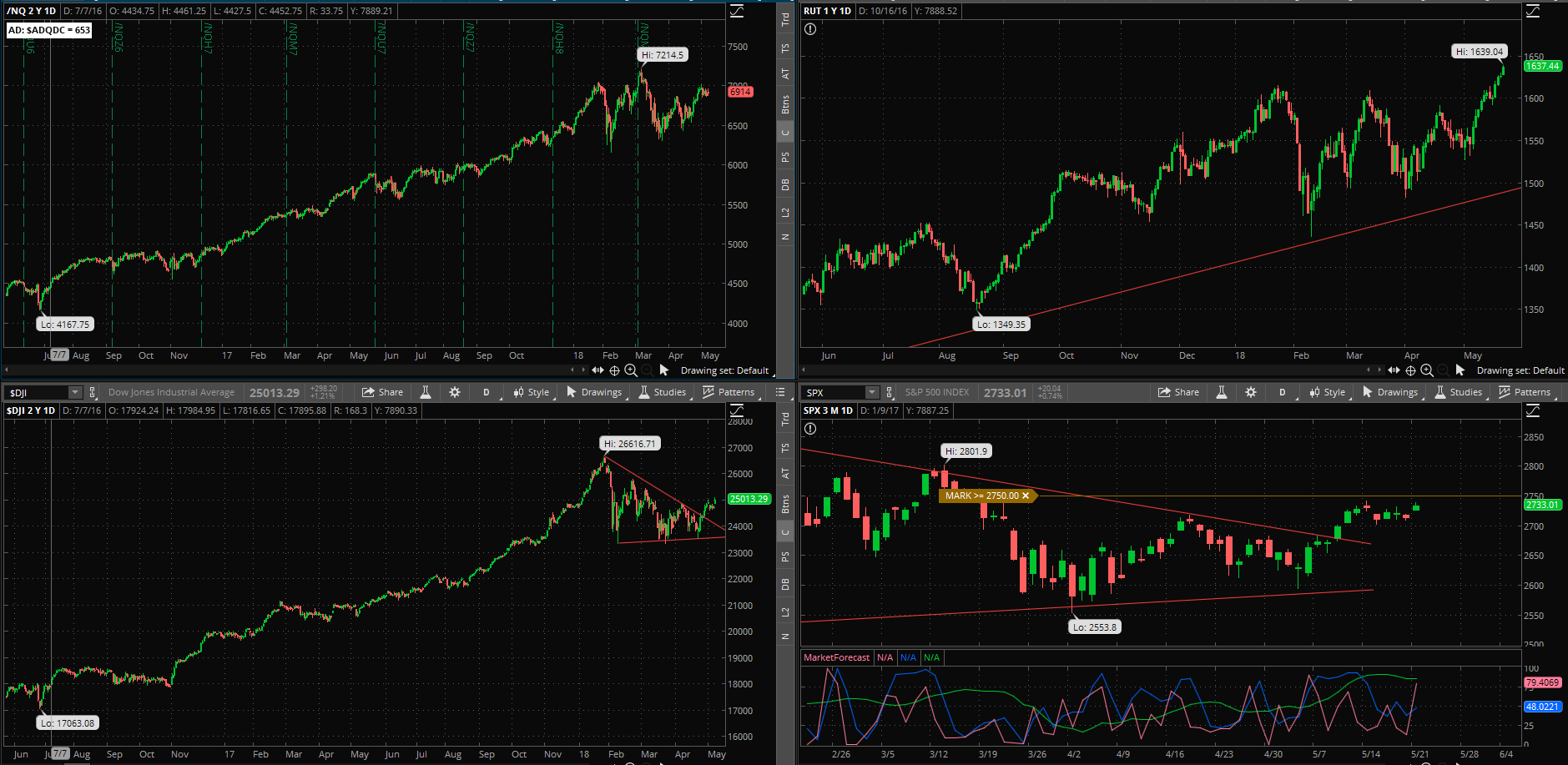Image resolution: width=1568 pixels, height=765 pixels.
Task: Activate crosshair tool under the RUT chart
Action: pos(1410,370)
